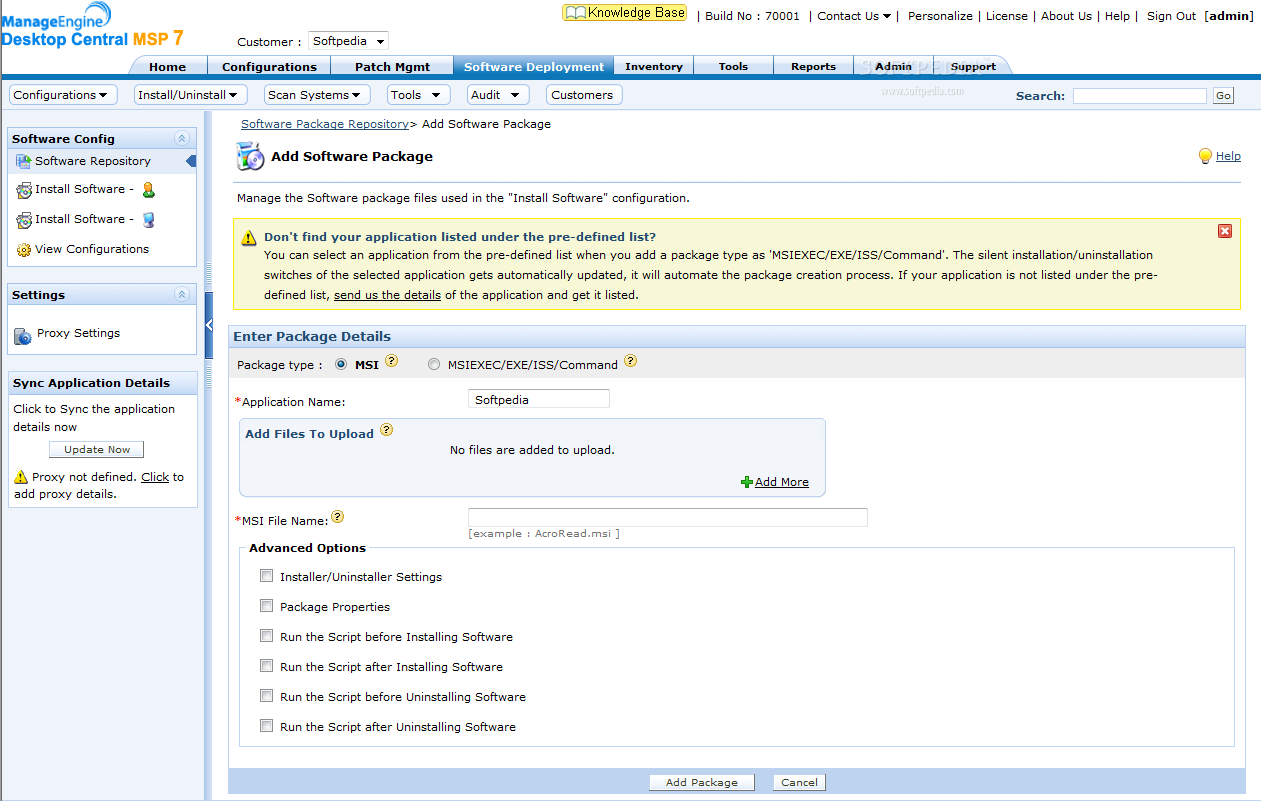Click the License link
The width and height of the screenshot is (1261, 801).
1006,16
